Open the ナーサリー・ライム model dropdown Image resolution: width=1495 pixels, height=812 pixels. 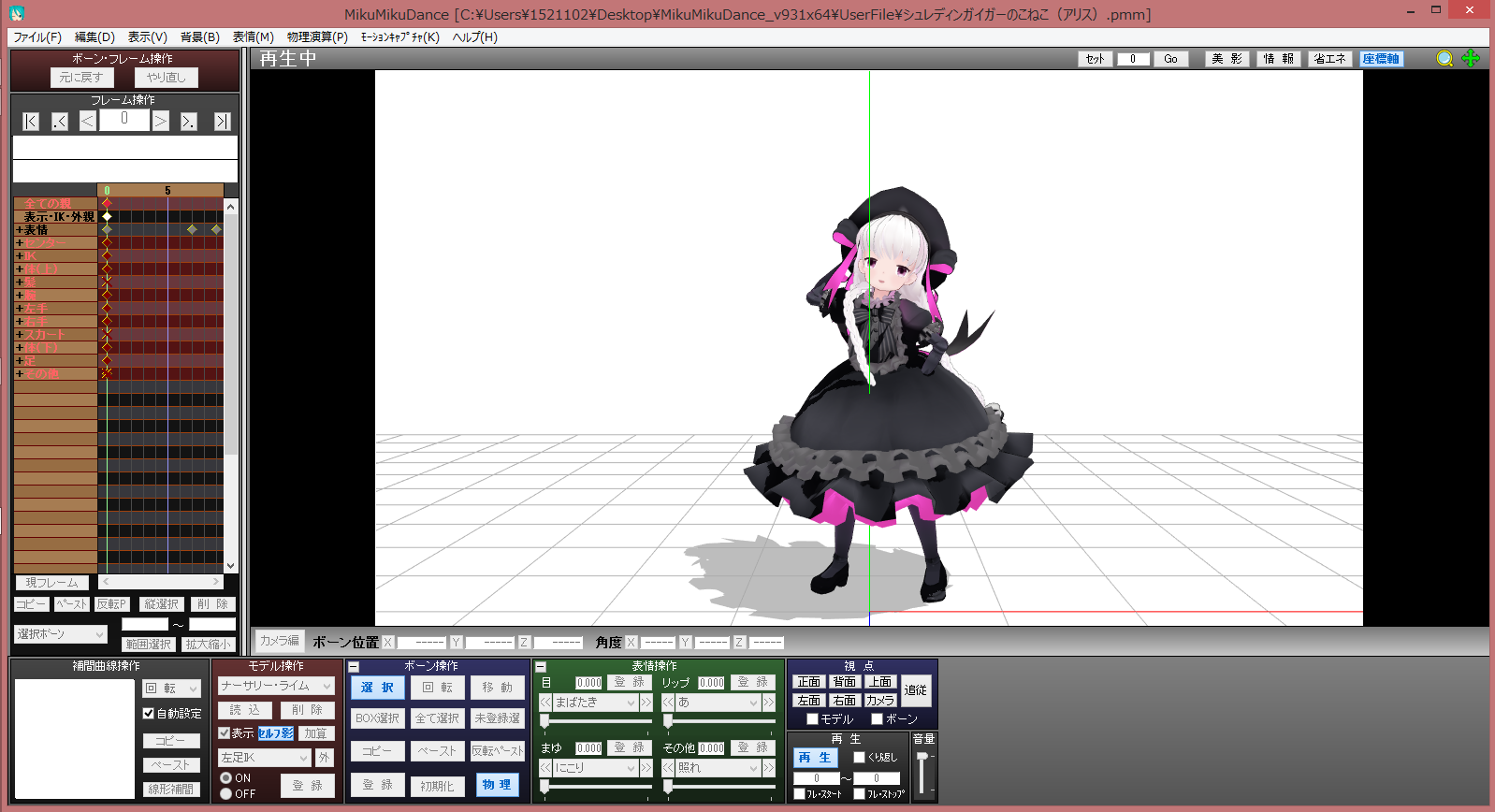[276, 686]
